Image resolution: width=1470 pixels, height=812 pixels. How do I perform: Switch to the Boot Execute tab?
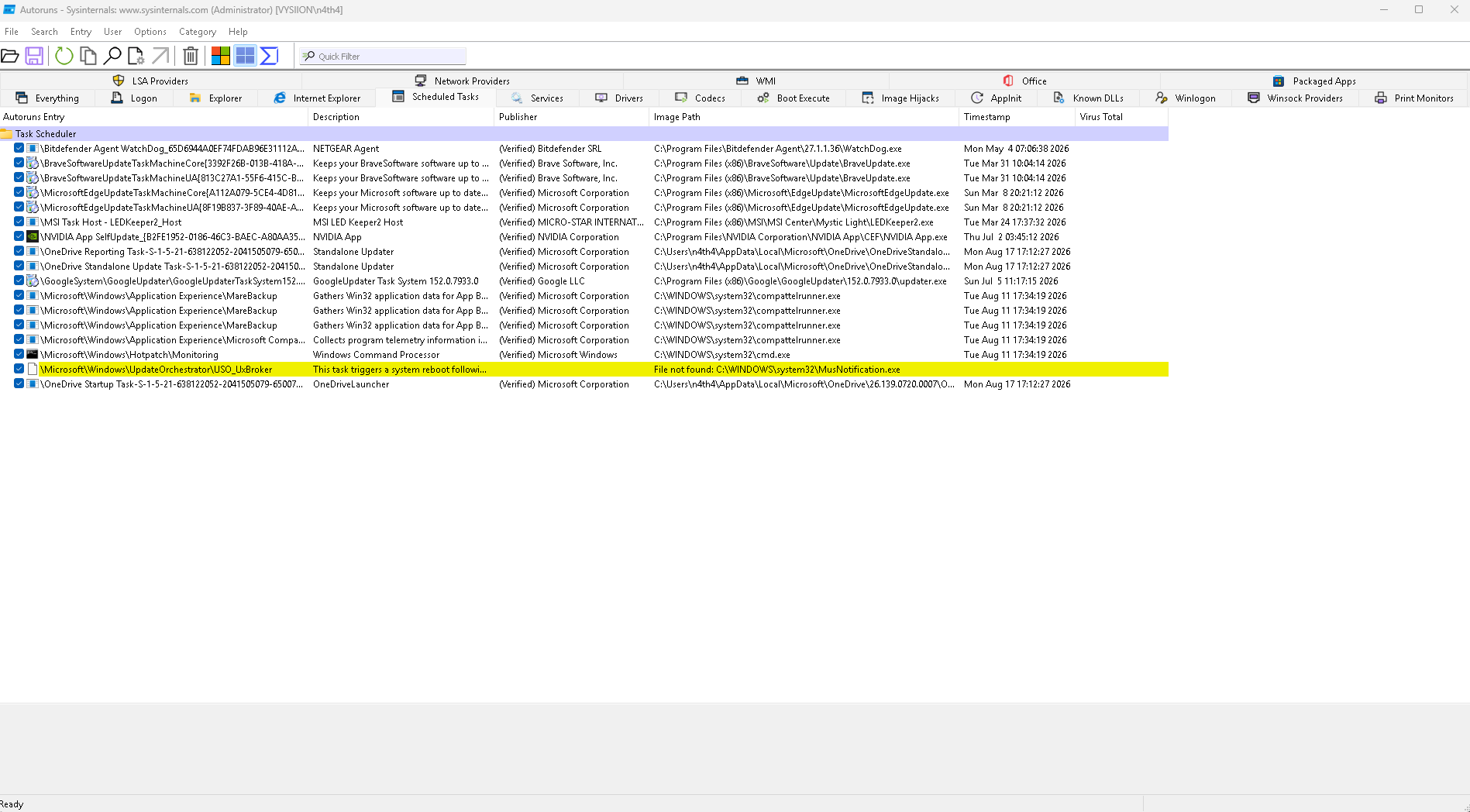pyautogui.click(x=794, y=98)
